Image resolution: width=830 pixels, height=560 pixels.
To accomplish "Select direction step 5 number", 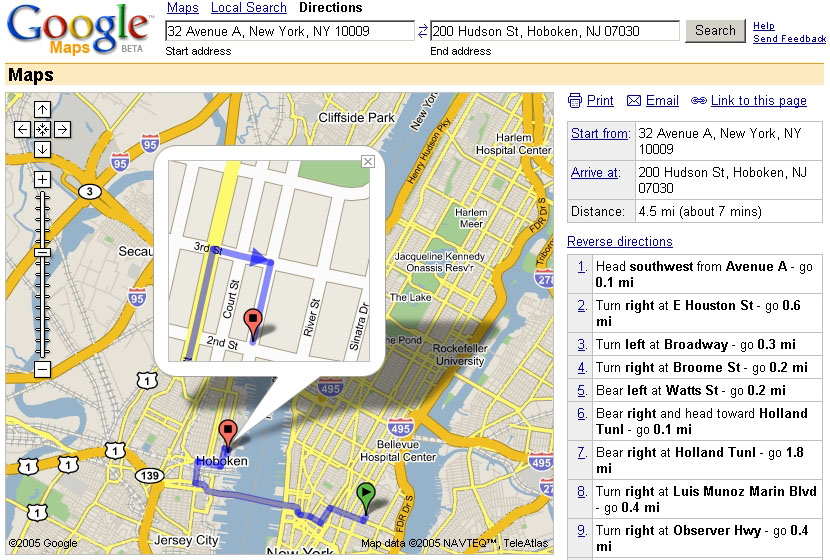I will (582, 391).
